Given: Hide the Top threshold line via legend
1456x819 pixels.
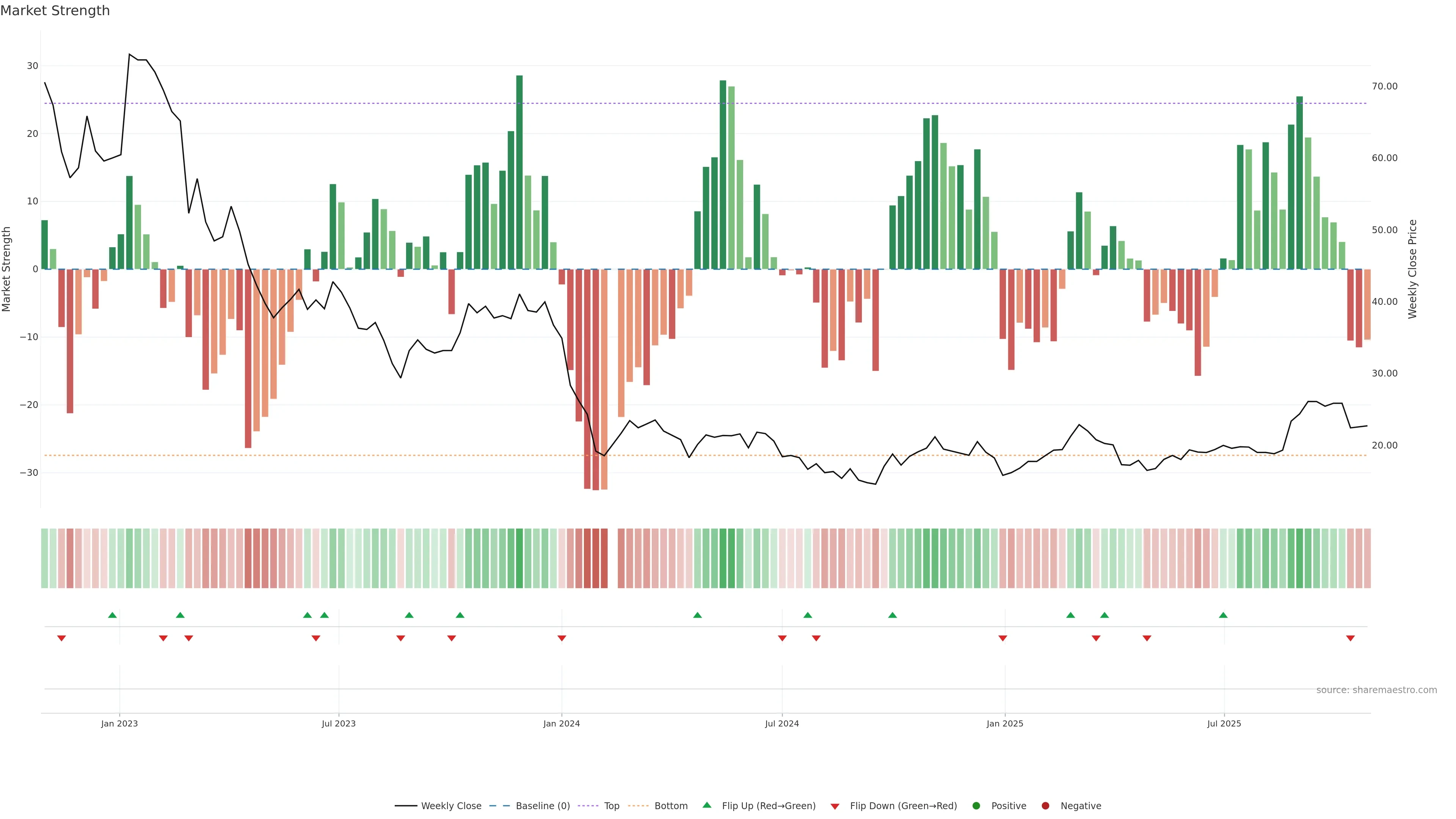Looking at the screenshot, I should pos(611,805).
